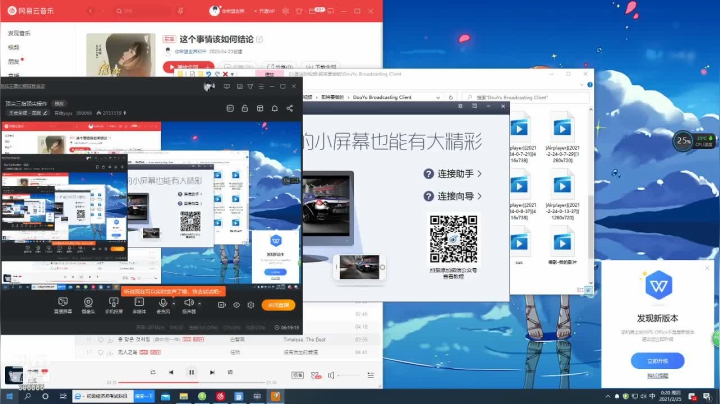Adjust the NetEase volume slider
This screenshot has width=720, height=404.
click(349, 376)
